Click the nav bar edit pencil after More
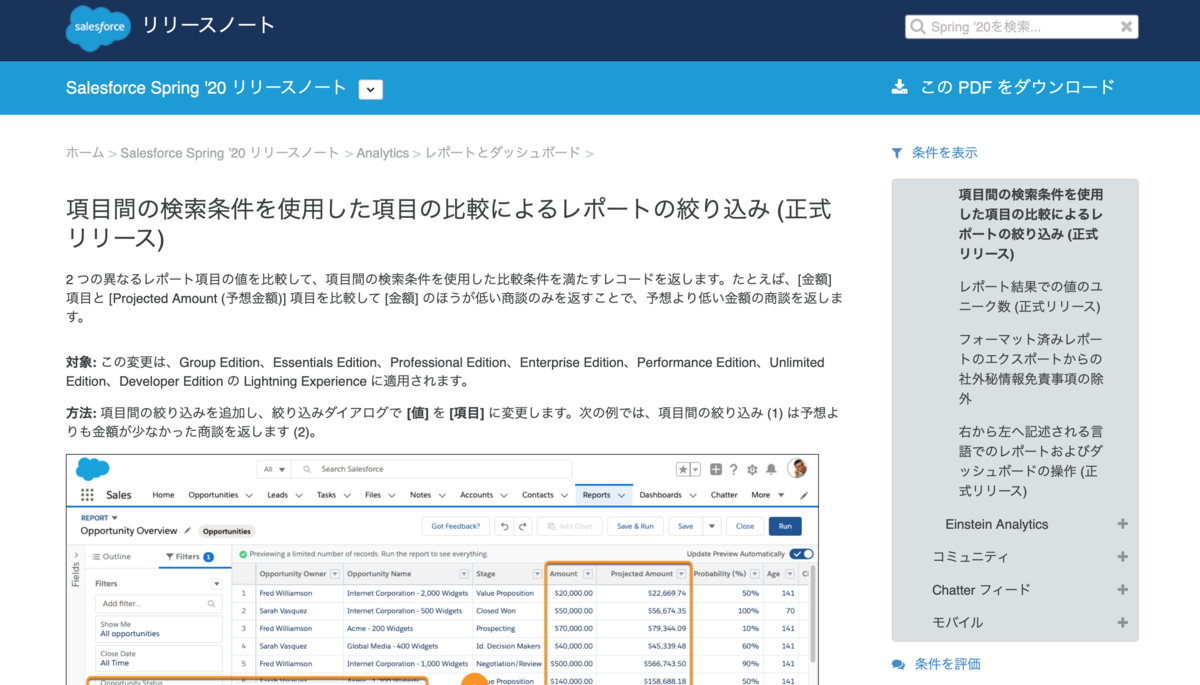1200x685 pixels. click(x=804, y=495)
